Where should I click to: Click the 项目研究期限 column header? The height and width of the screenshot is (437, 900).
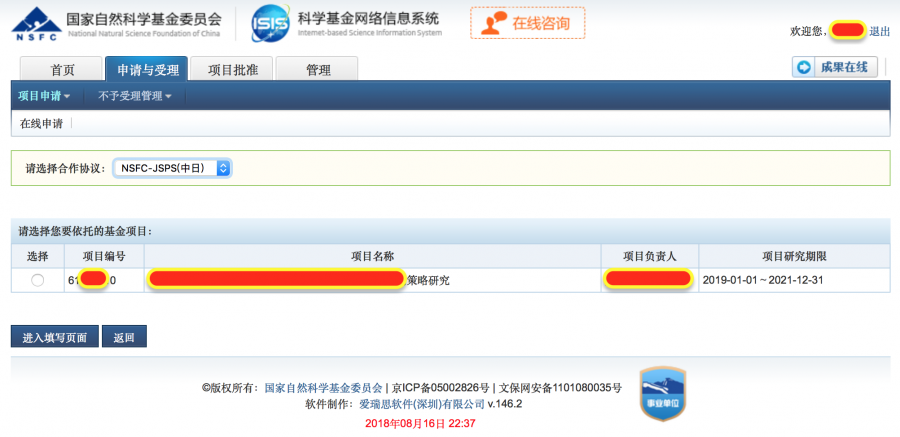click(794, 256)
